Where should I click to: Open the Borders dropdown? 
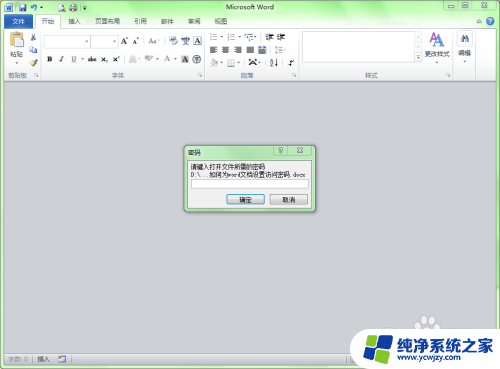point(239,63)
